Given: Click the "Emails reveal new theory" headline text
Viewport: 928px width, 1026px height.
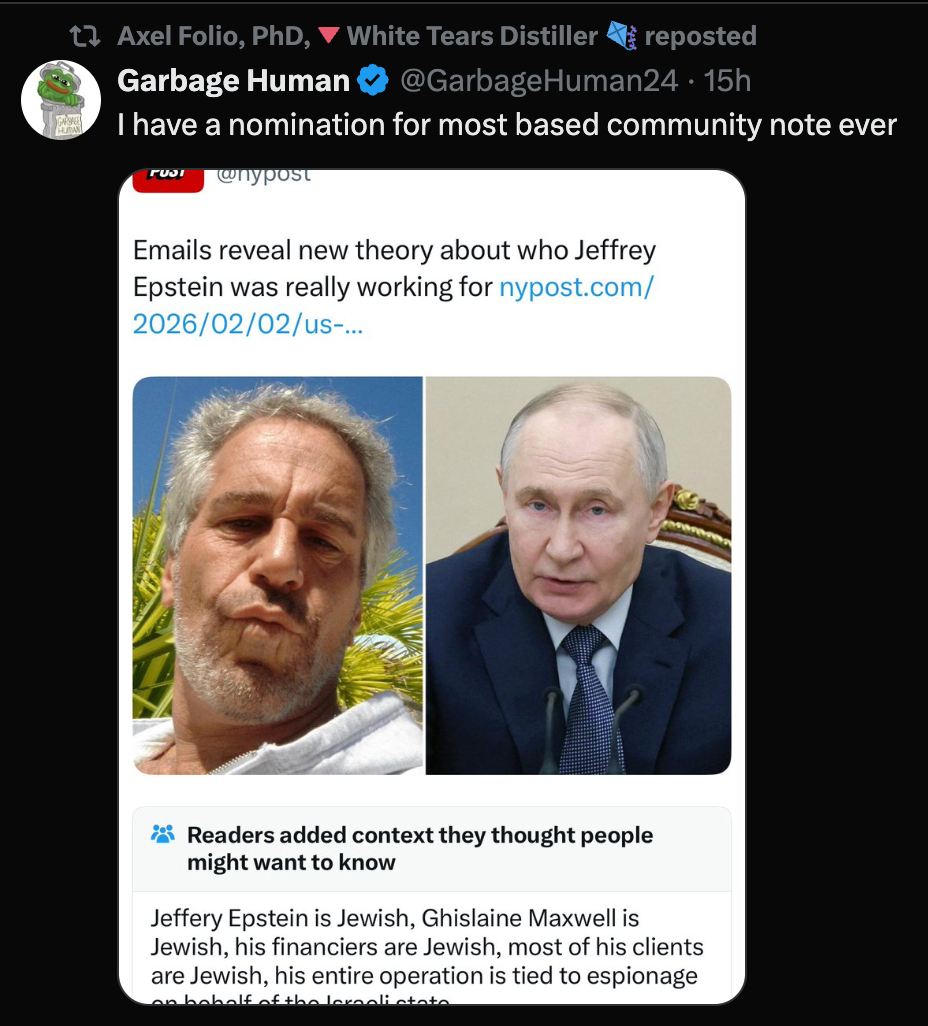Looking at the screenshot, I should point(394,250).
